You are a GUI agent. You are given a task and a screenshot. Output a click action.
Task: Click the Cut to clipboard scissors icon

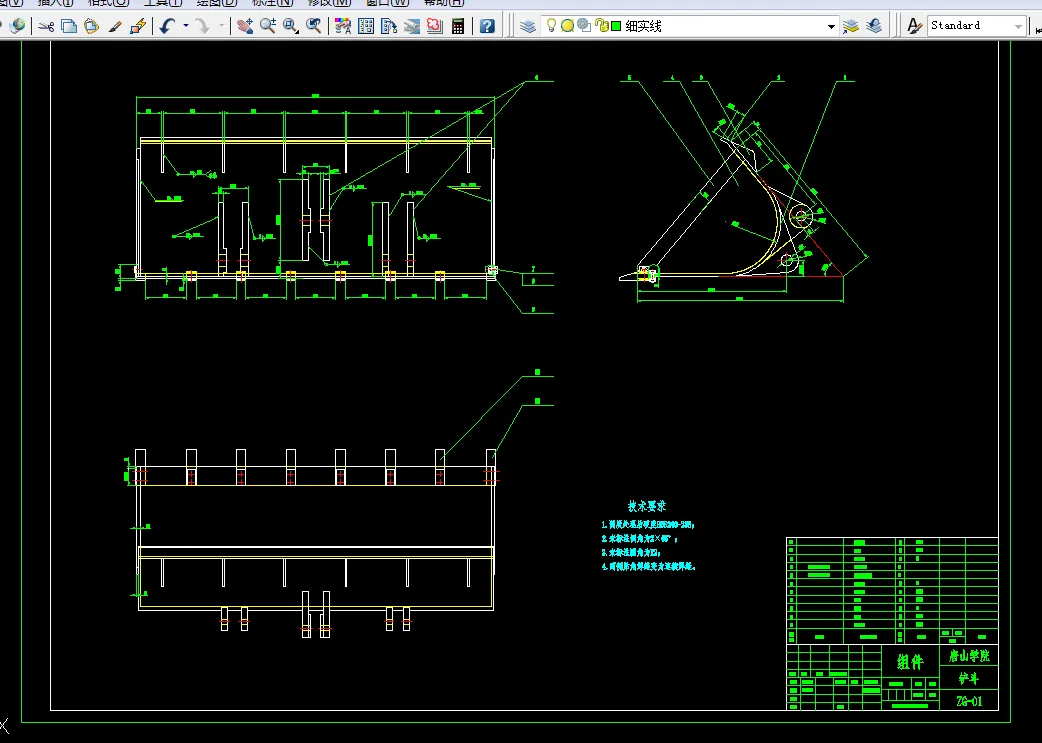46,26
